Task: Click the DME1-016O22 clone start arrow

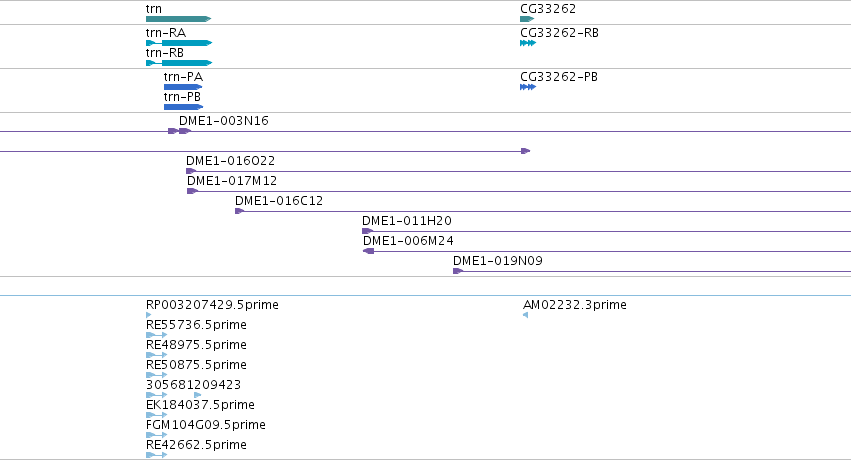Action: (191, 171)
